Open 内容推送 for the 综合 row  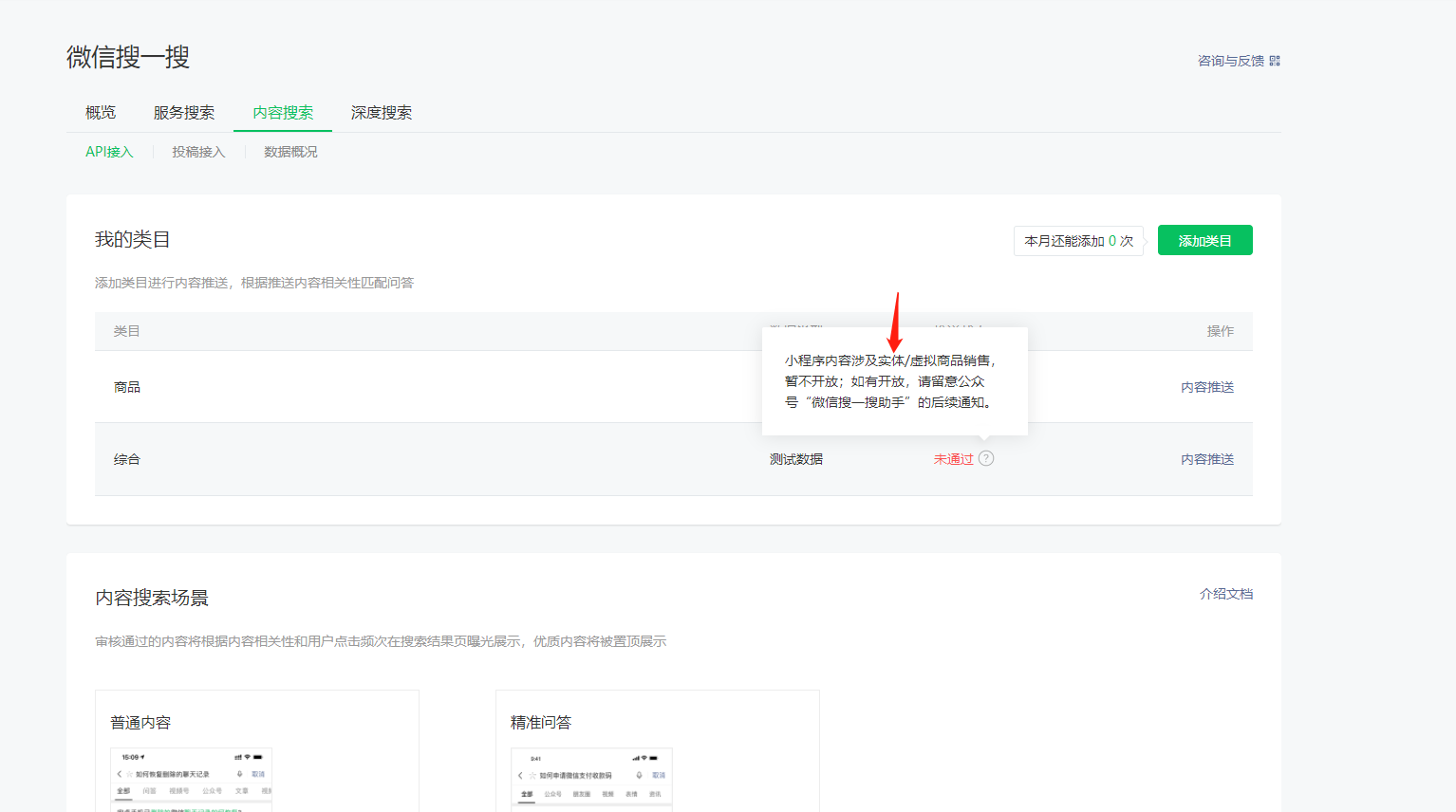[x=1207, y=459]
